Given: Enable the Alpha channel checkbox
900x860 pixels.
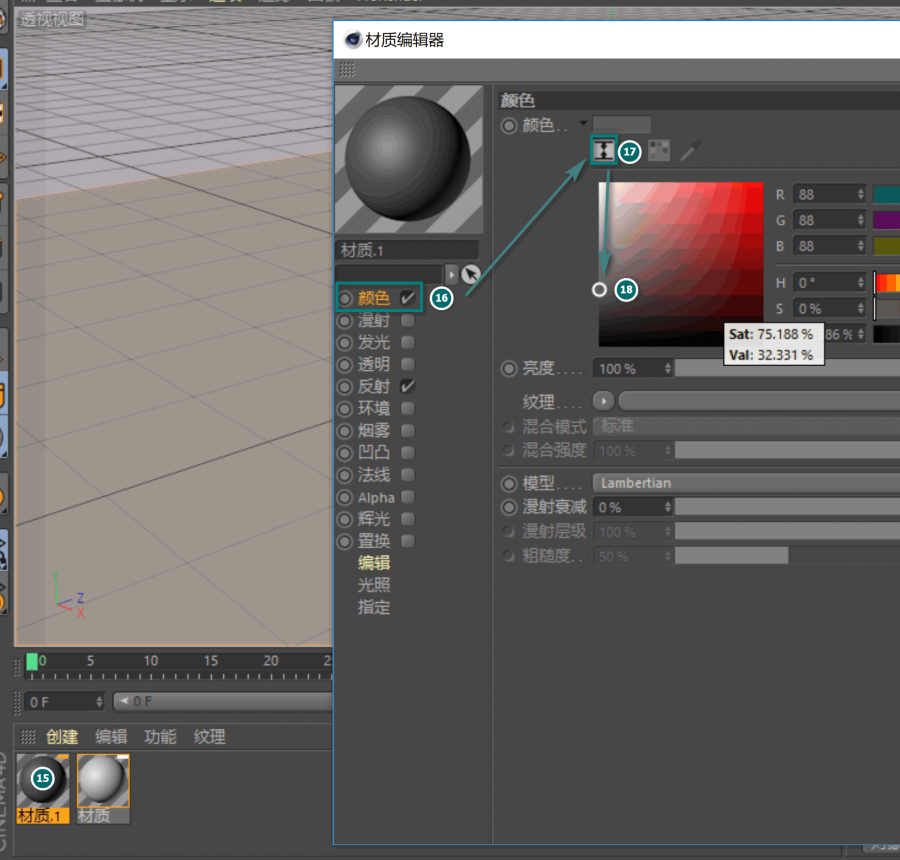Looking at the screenshot, I should click(x=408, y=497).
